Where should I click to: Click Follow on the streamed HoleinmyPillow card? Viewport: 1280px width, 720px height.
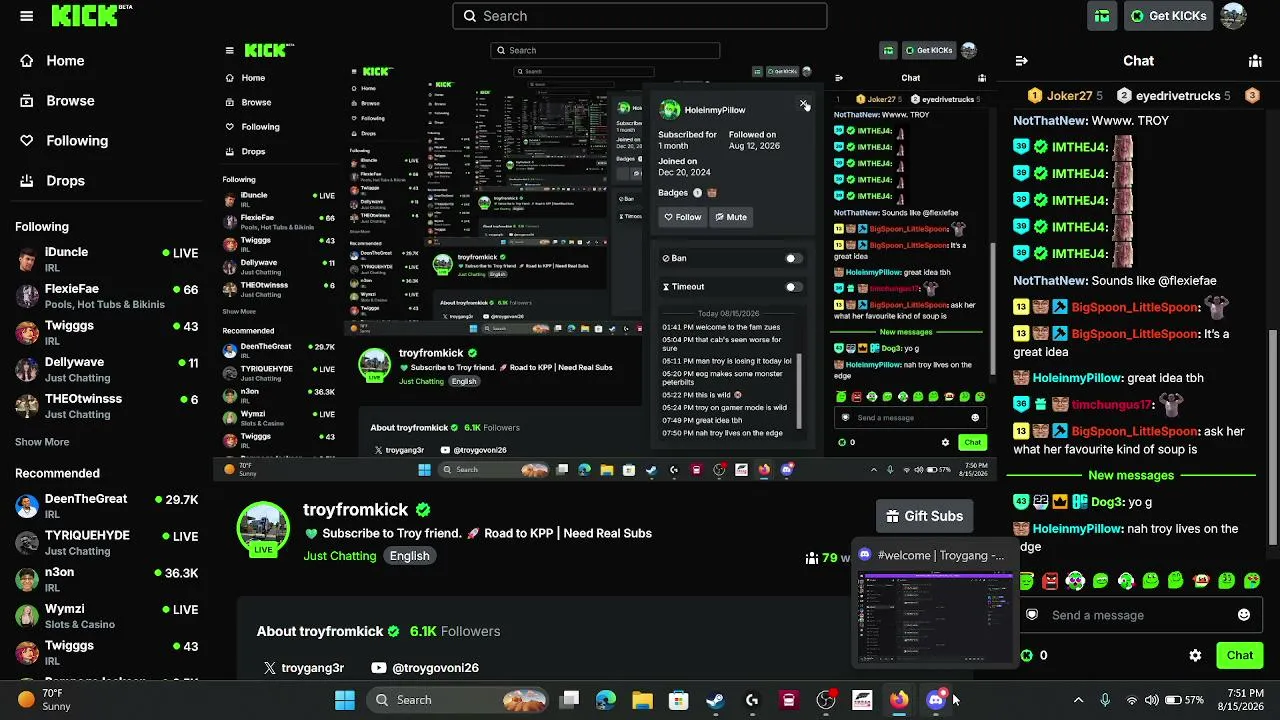pyautogui.click(x=683, y=217)
